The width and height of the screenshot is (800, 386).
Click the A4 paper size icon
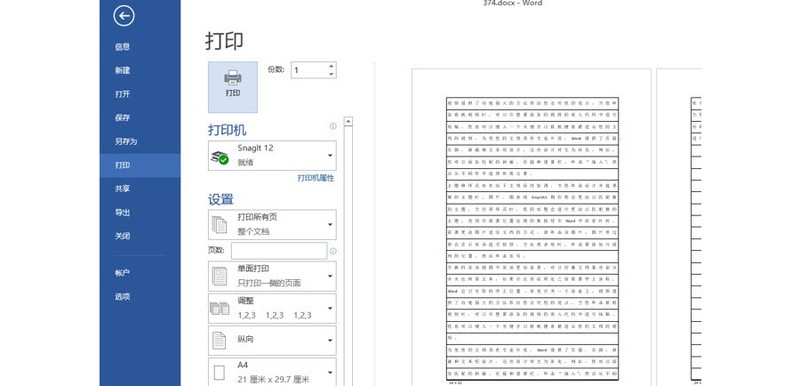pyautogui.click(x=219, y=373)
